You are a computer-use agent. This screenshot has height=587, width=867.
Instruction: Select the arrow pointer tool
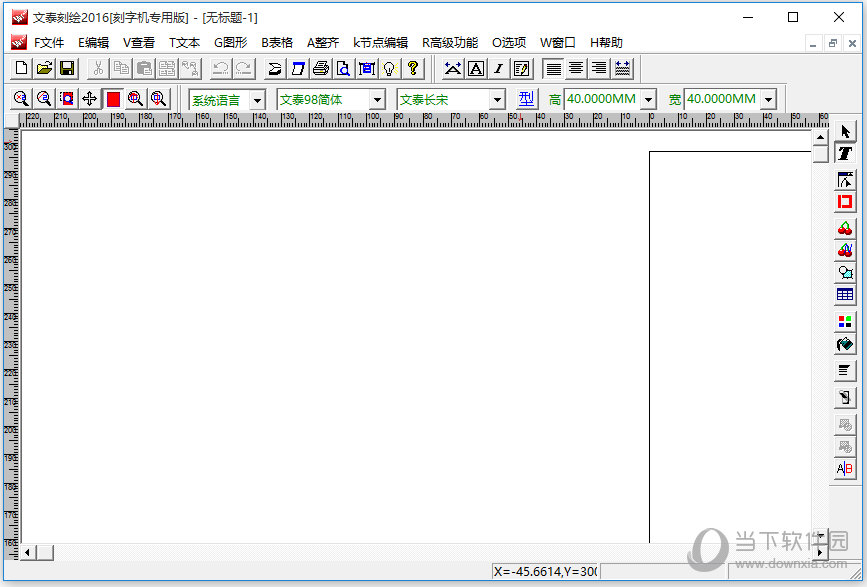[845, 132]
